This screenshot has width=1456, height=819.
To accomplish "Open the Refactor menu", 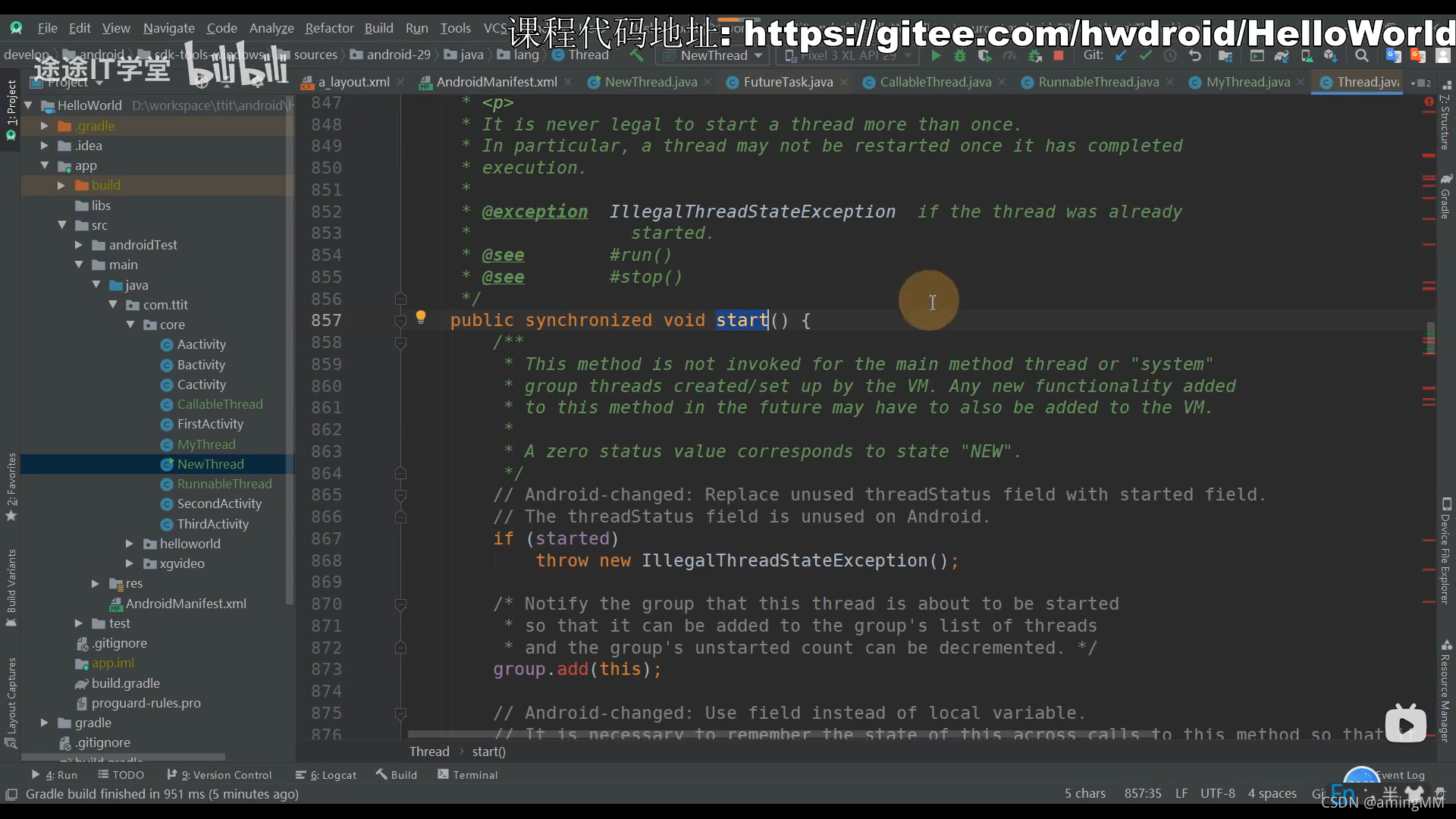I will (x=329, y=28).
